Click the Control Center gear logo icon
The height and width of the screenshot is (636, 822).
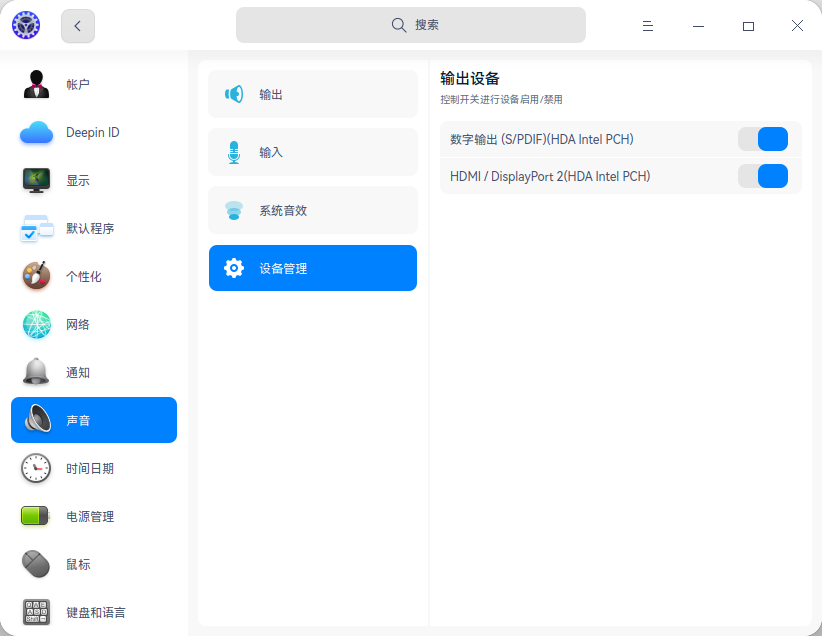[x=26, y=25]
